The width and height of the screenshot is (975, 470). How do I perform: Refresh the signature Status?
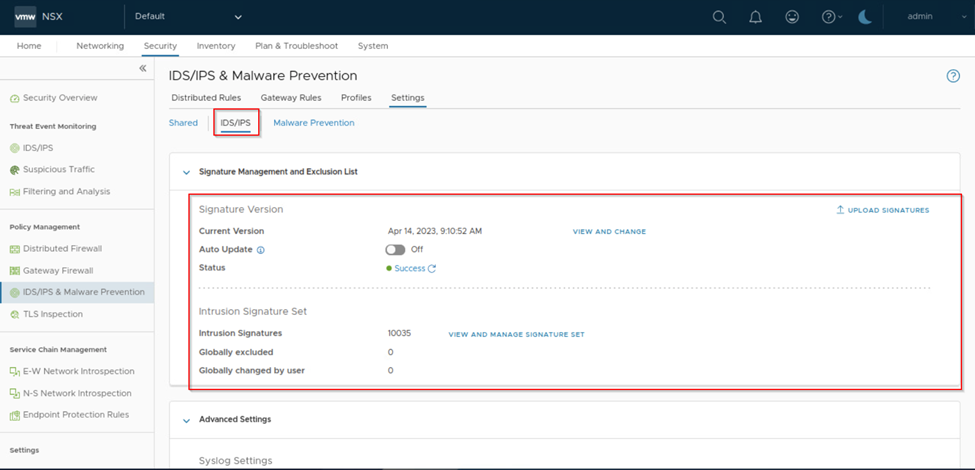click(x=432, y=269)
